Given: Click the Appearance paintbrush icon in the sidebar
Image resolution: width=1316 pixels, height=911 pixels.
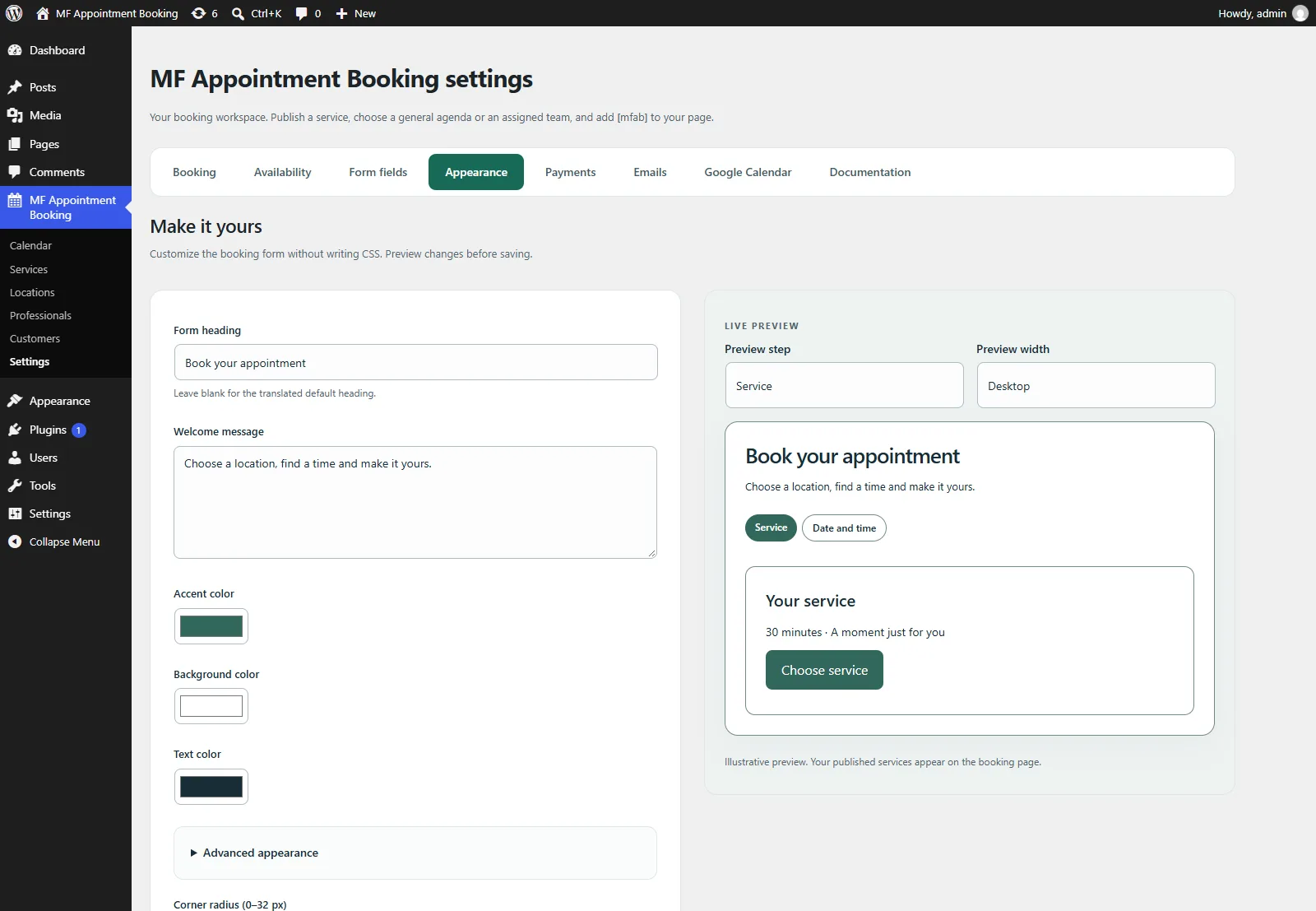Looking at the screenshot, I should pyautogui.click(x=15, y=401).
